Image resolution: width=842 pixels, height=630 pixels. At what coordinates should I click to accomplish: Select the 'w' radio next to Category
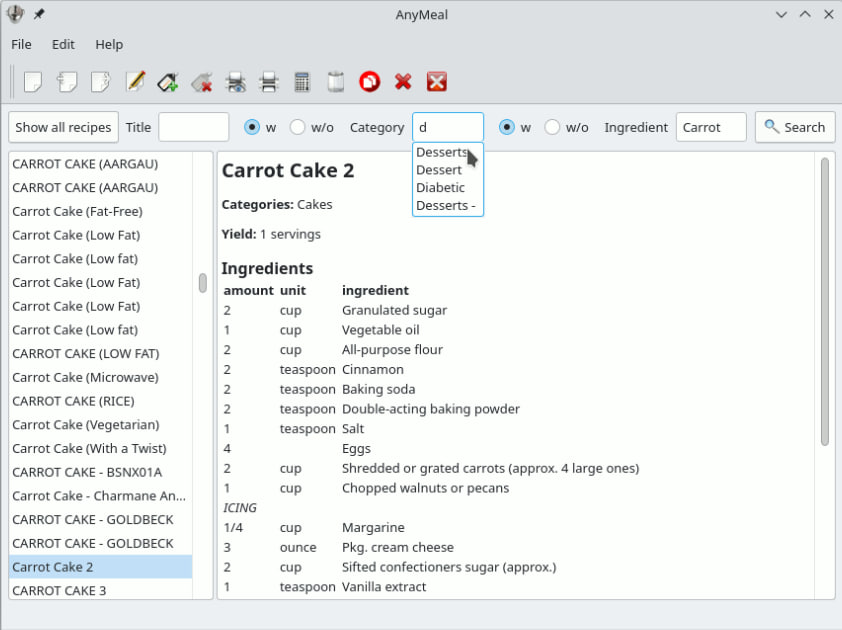506,127
